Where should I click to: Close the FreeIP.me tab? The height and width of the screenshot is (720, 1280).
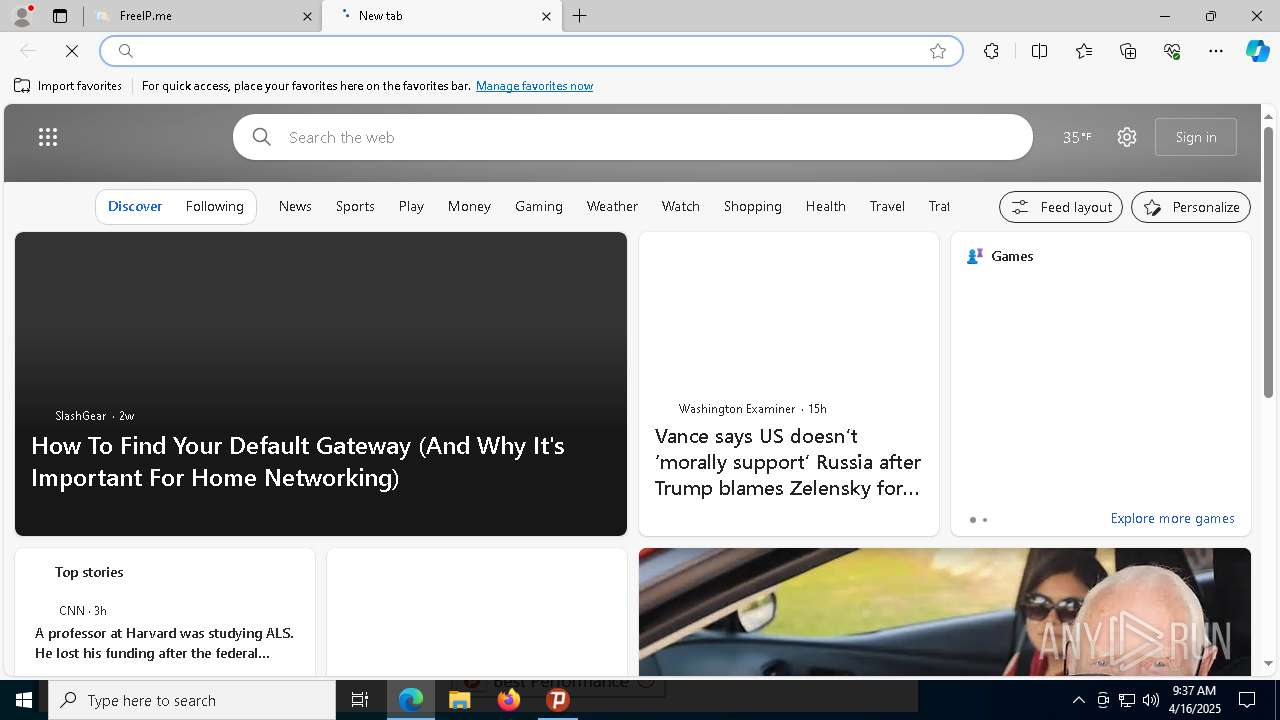[308, 16]
